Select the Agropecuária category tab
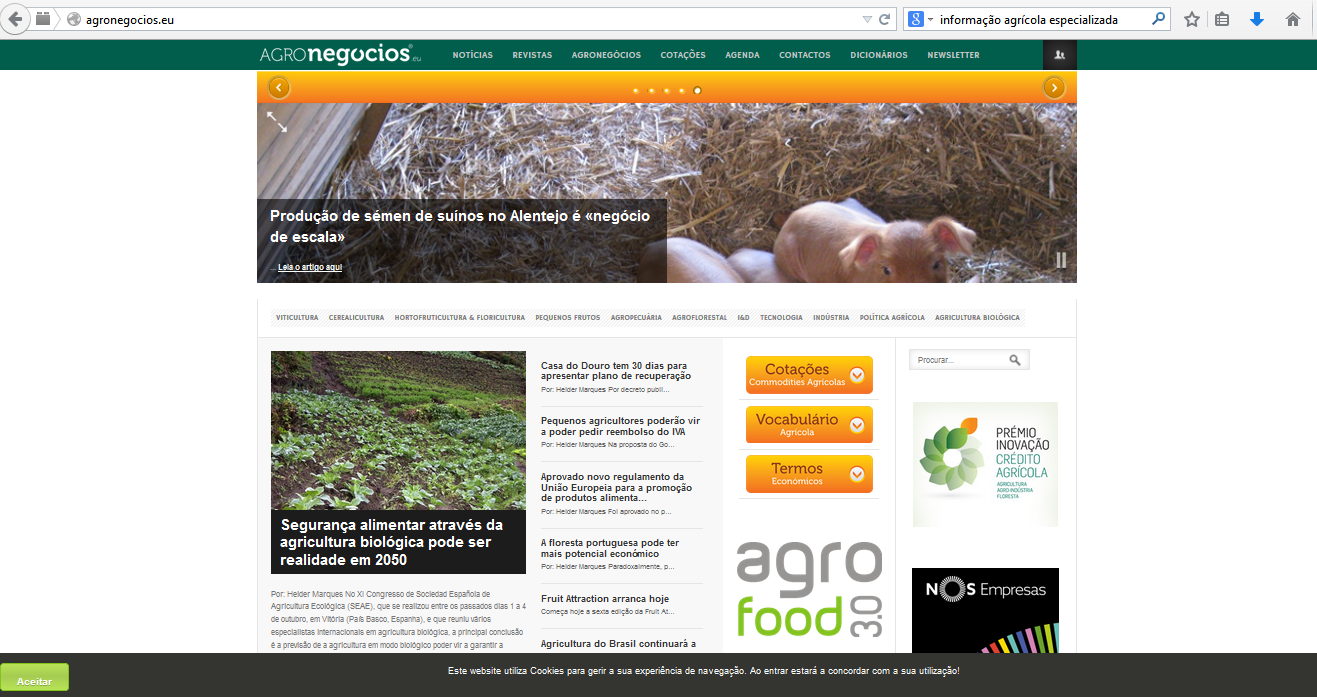Screen dimensions: 1317x697 [636, 318]
